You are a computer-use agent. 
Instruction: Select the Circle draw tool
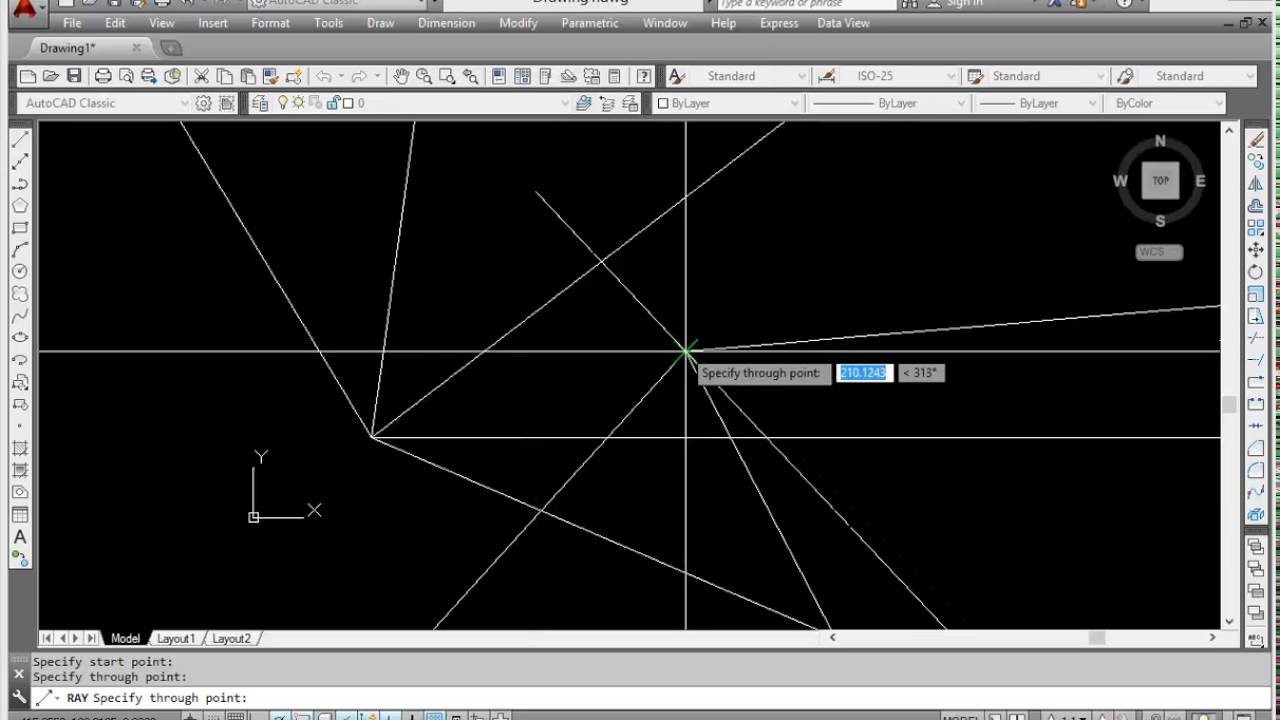click(x=20, y=271)
